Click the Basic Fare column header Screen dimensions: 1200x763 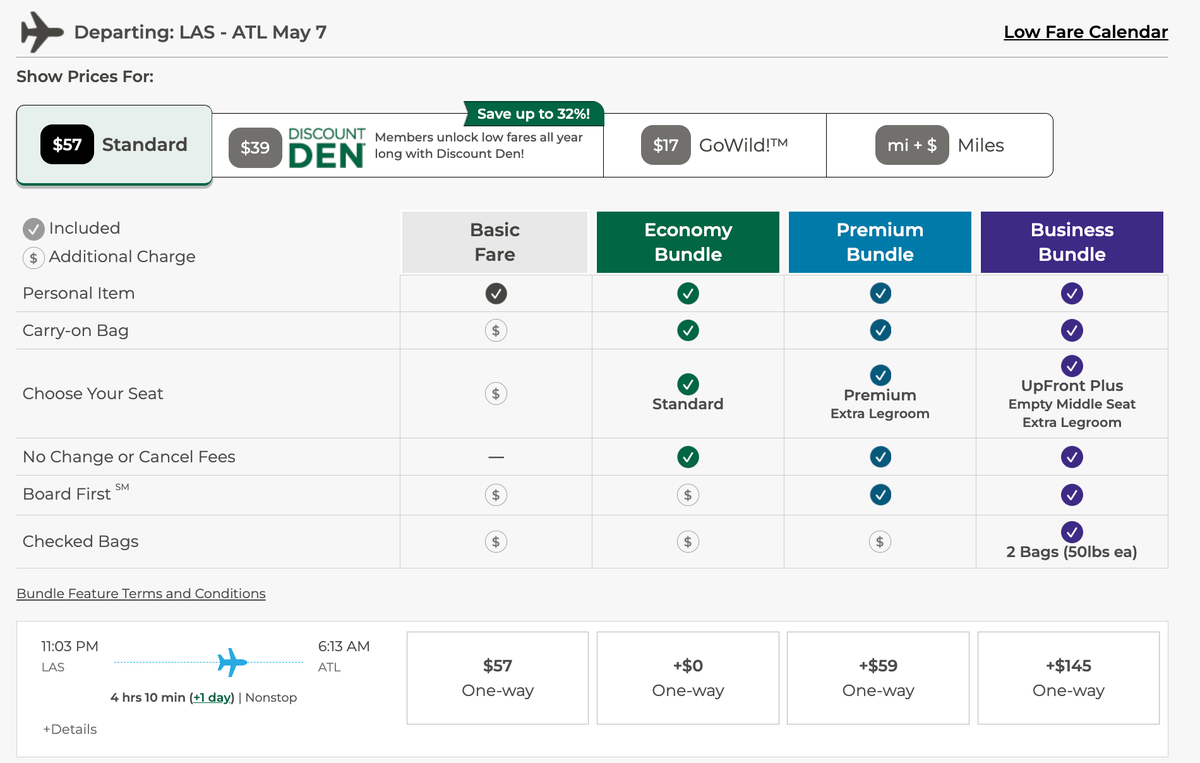pos(495,242)
